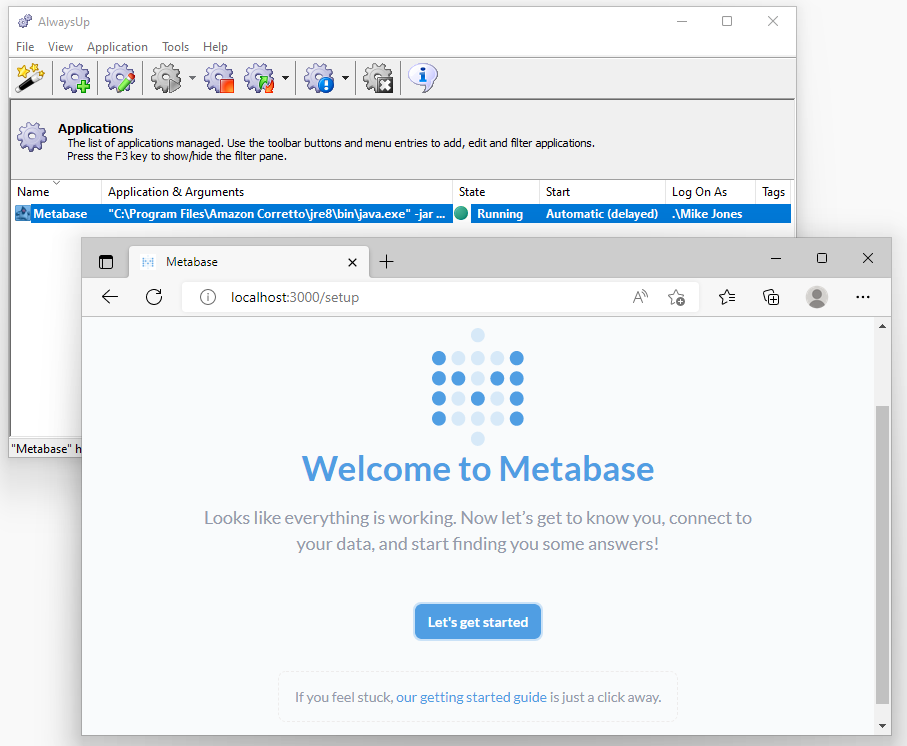Click the browser scrollbar down arrow
The width and height of the screenshot is (907, 746).
tap(882, 726)
